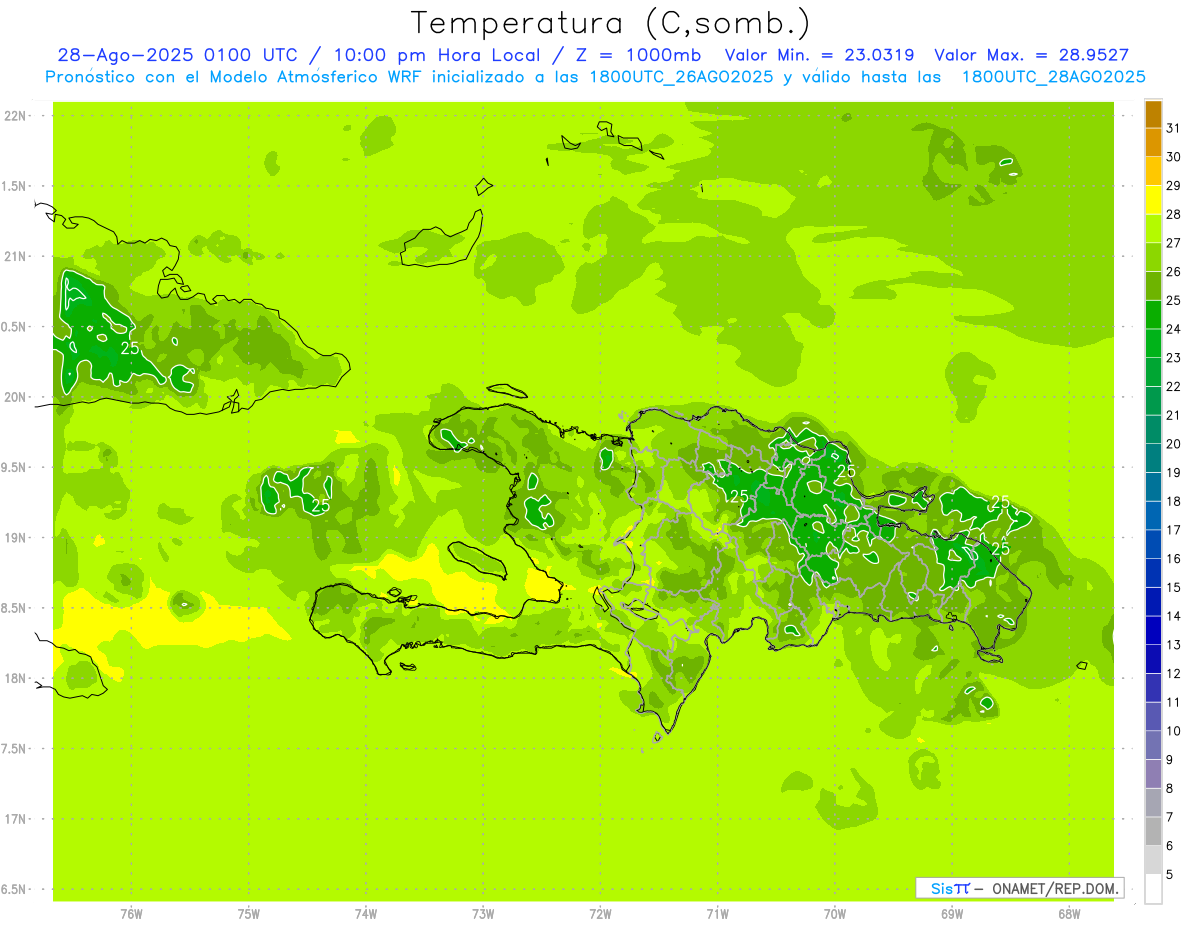Select the "28-Ago-2025 0100 UTC" date text

coord(177,55)
